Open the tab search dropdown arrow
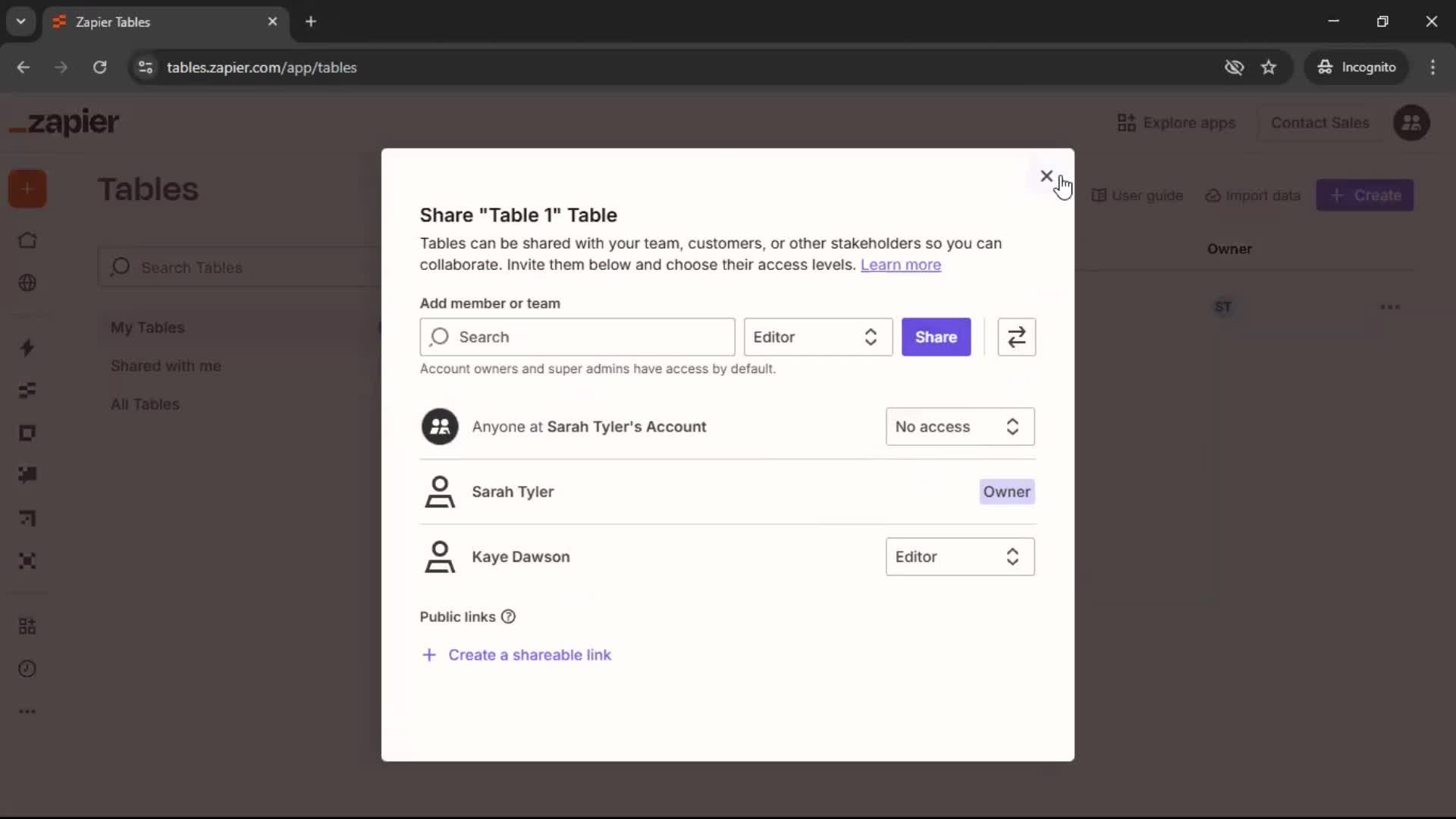1456x819 pixels. tap(21, 22)
